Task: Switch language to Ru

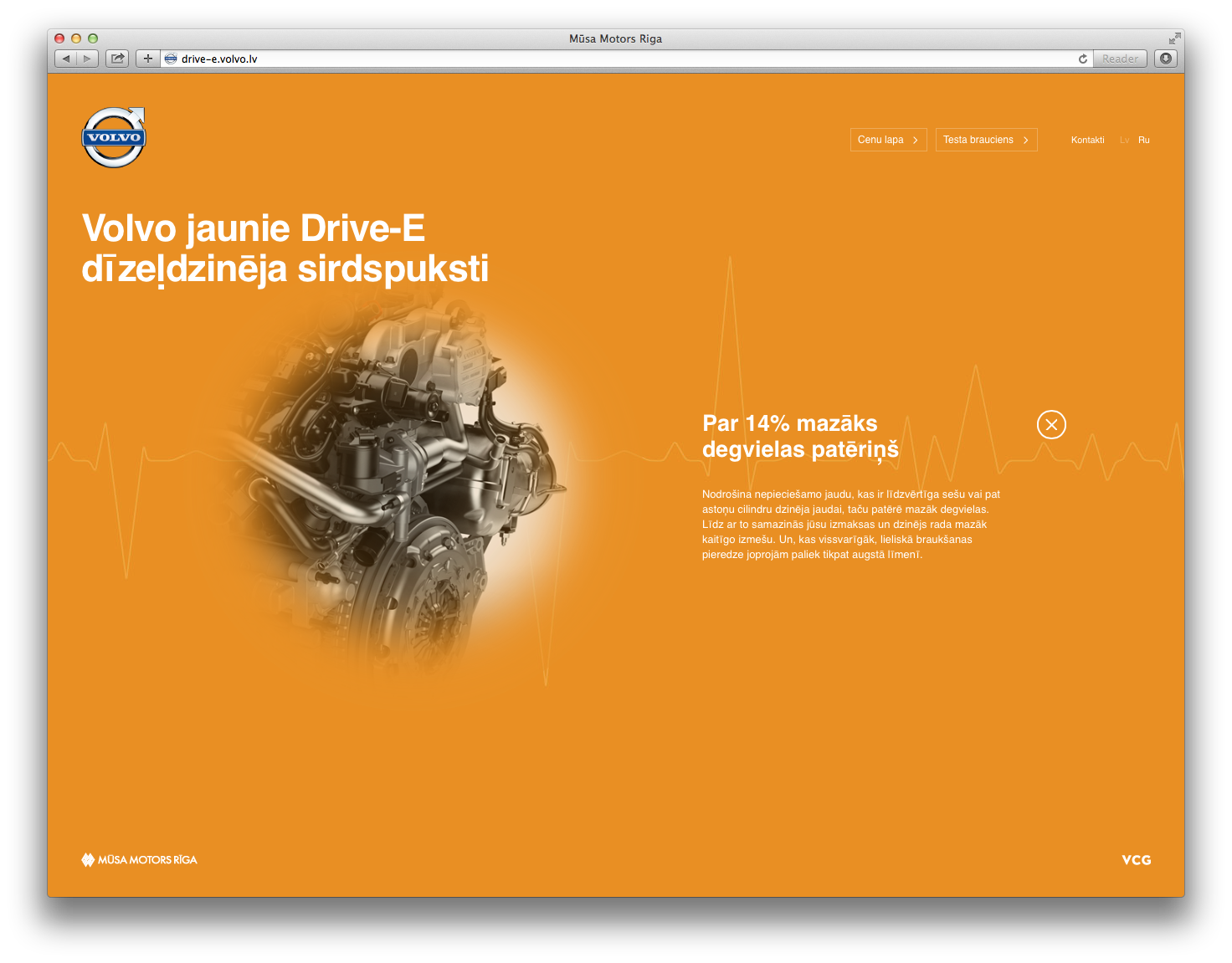Action: click(x=1144, y=140)
